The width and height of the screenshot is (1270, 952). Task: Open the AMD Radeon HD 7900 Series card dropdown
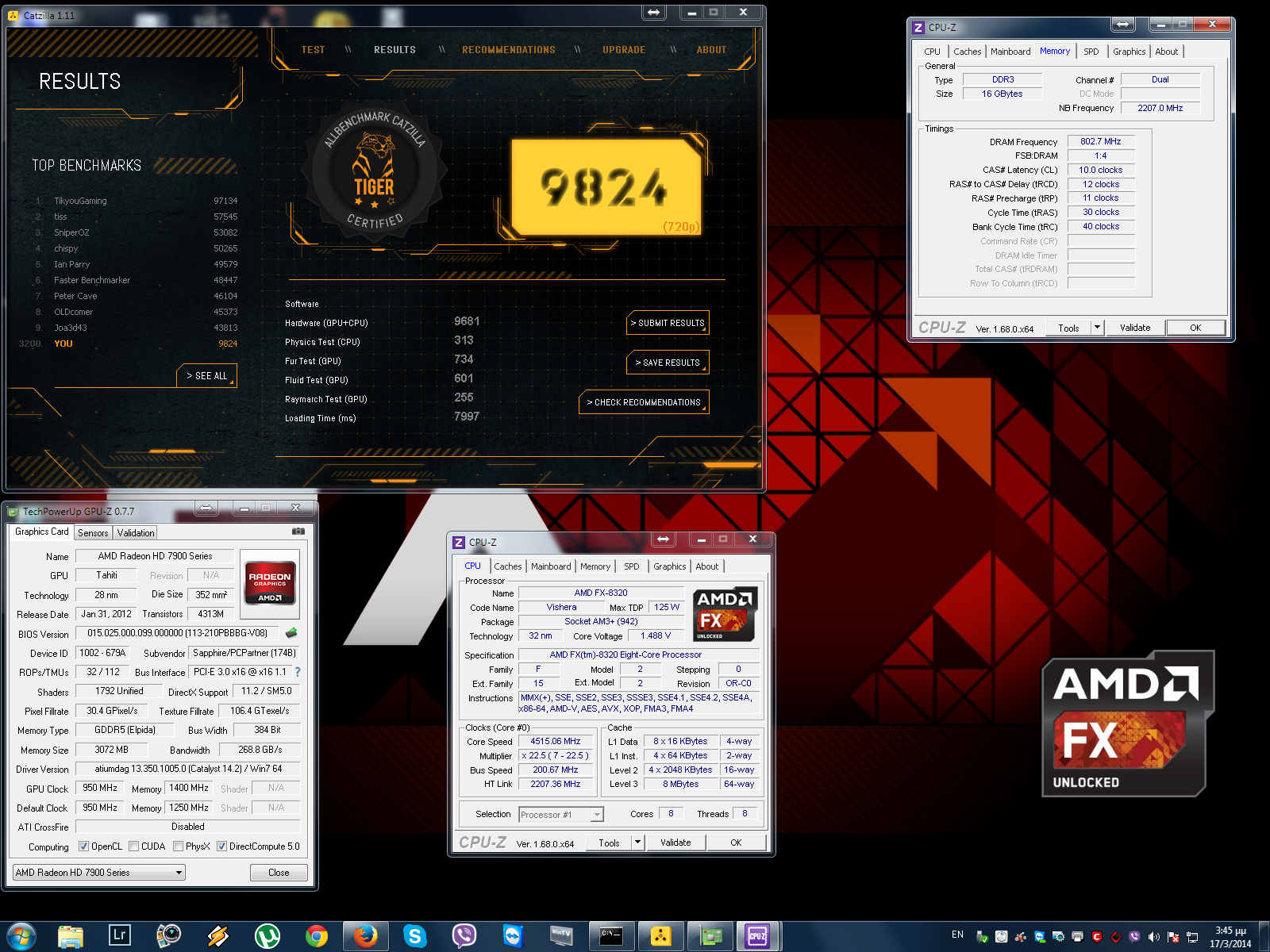(x=99, y=873)
